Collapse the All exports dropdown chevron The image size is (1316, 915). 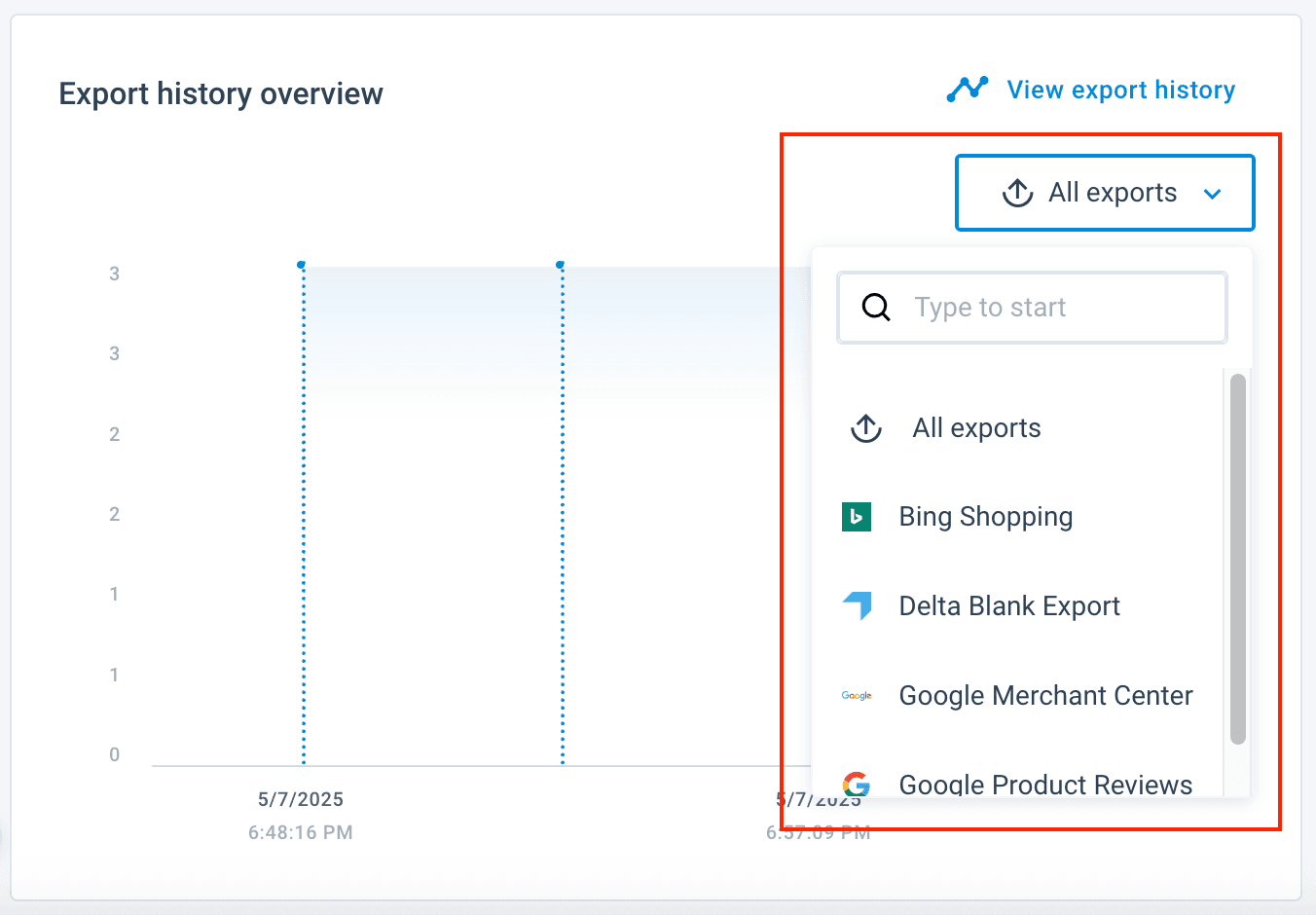pyautogui.click(x=1212, y=194)
